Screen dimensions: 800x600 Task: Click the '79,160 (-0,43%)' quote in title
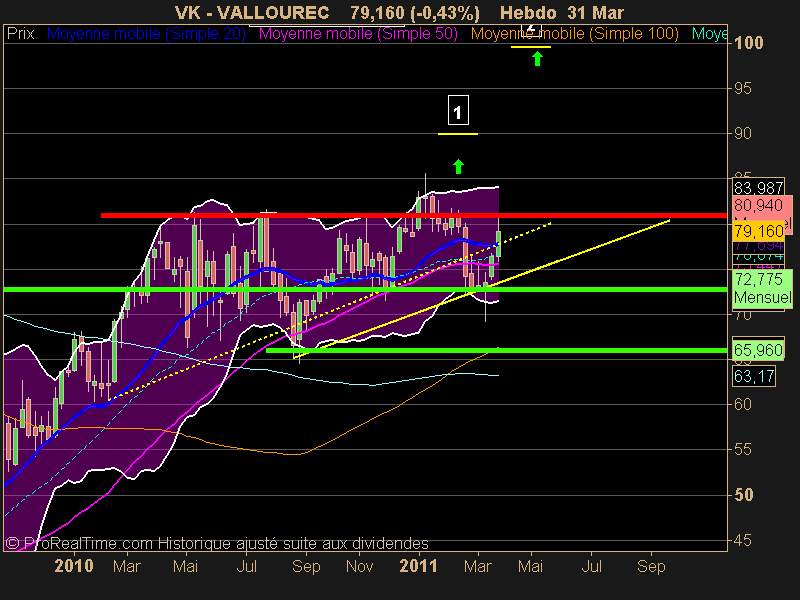[x=415, y=12]
